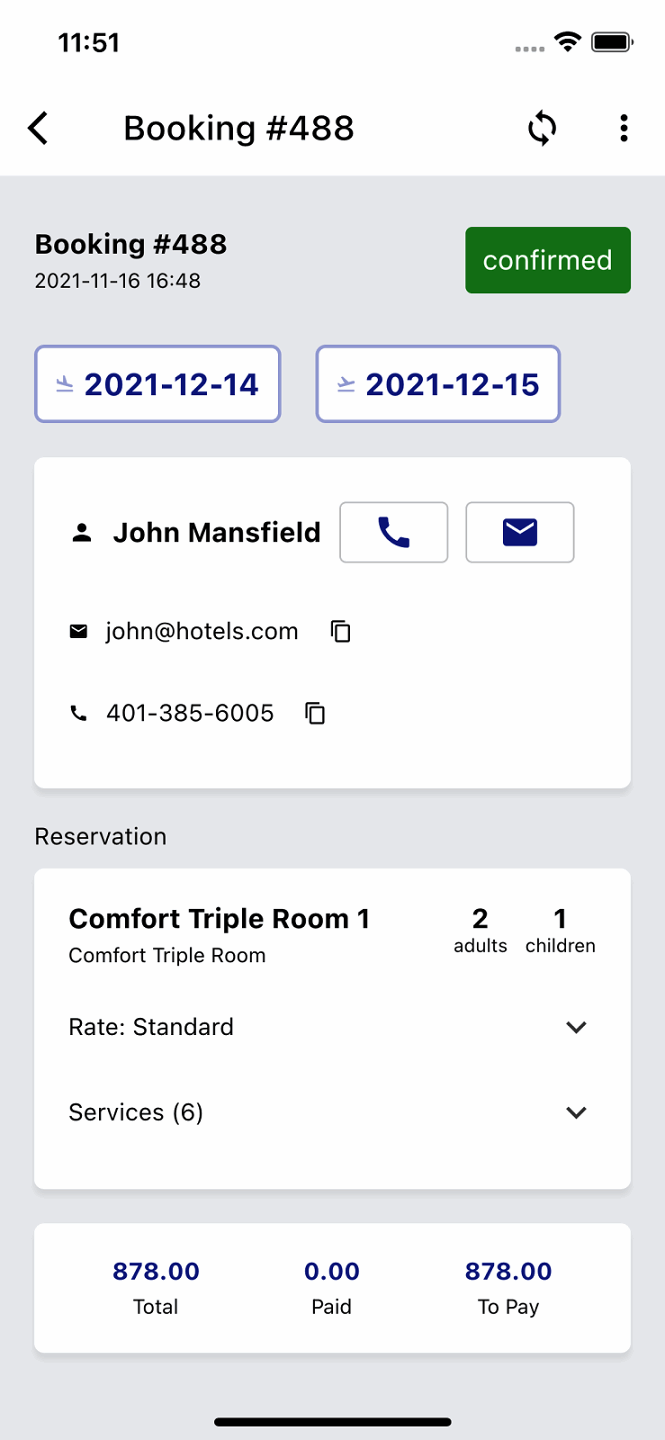Tap the 878.00 To Pay amount
Viewport: 665px width, 1440px height.
point(508,1272)
